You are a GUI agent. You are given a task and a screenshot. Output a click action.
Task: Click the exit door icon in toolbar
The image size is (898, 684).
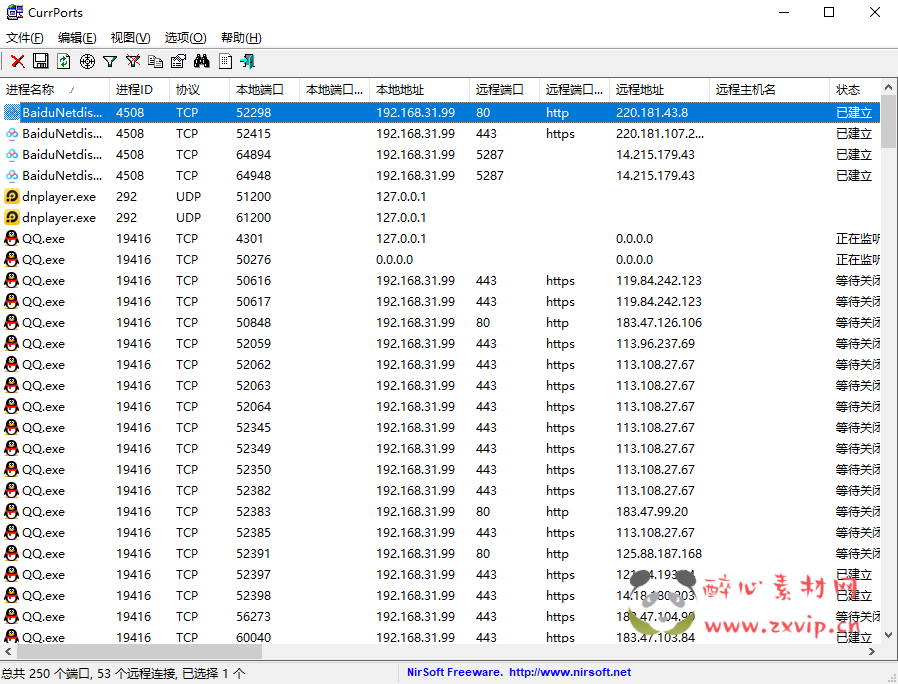(x=247, y=62)
